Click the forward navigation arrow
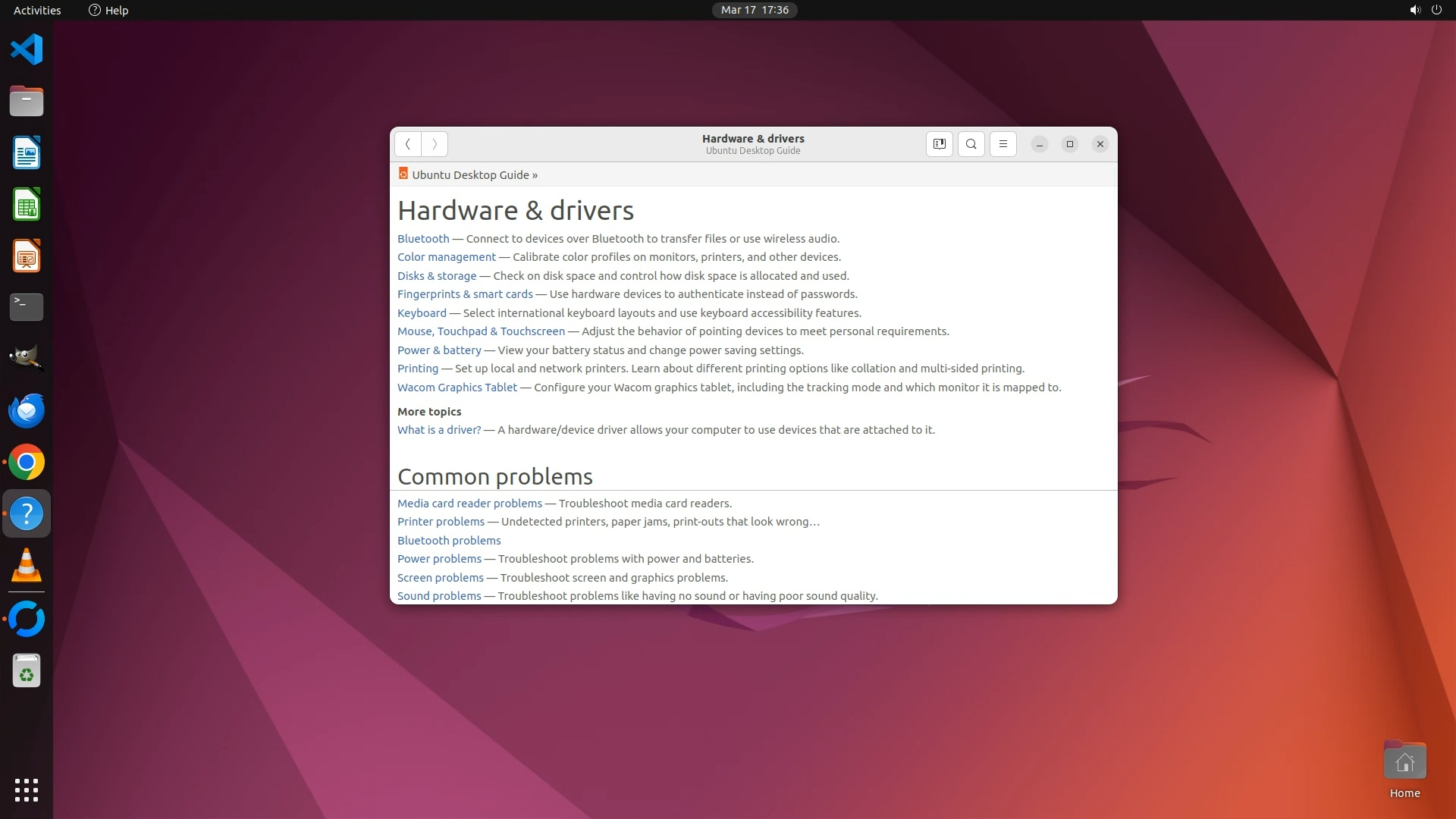1456x819 pixels. (x=435, y=144)
